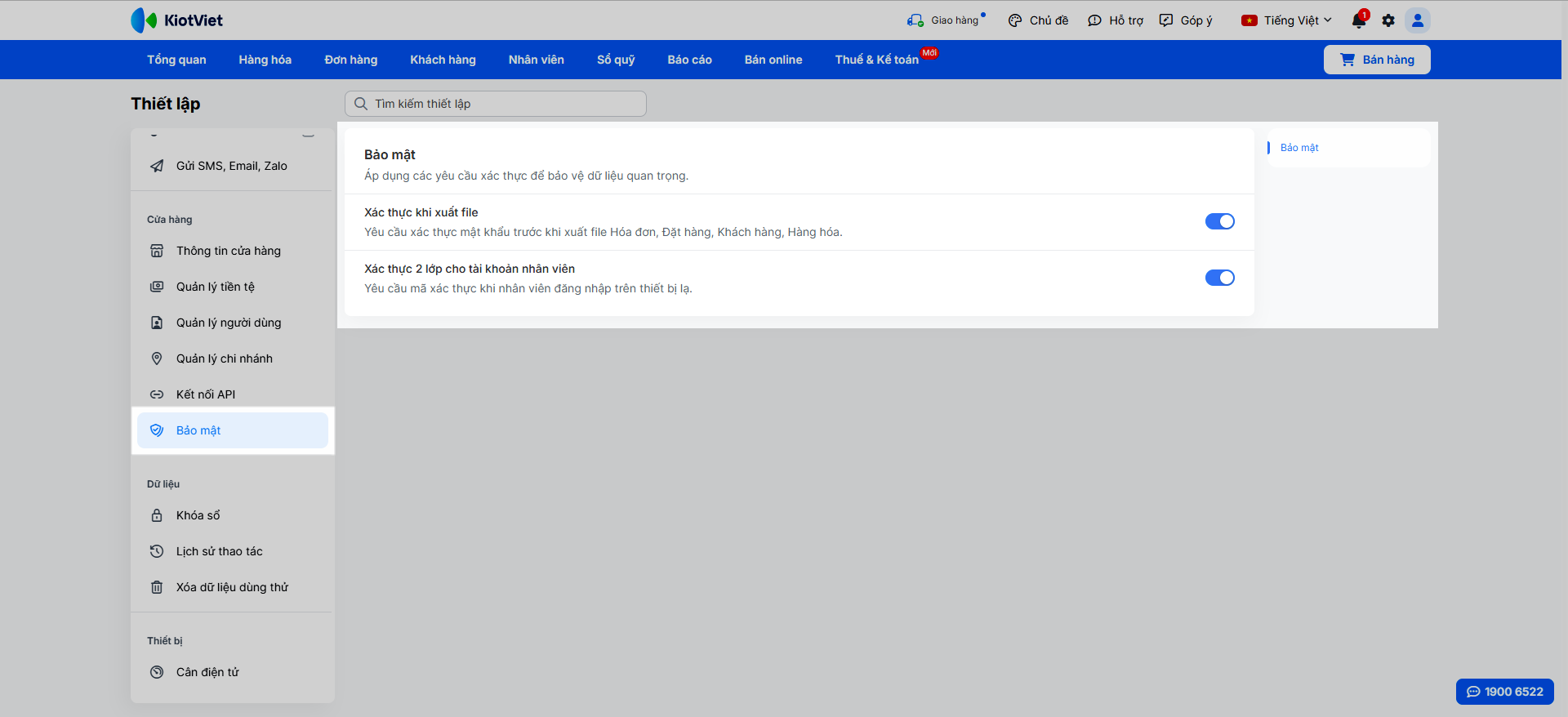Viewport: 1568px width, 717px height.
Task: Click the Góp ý feedback icon
Action: click(1166, 20)
